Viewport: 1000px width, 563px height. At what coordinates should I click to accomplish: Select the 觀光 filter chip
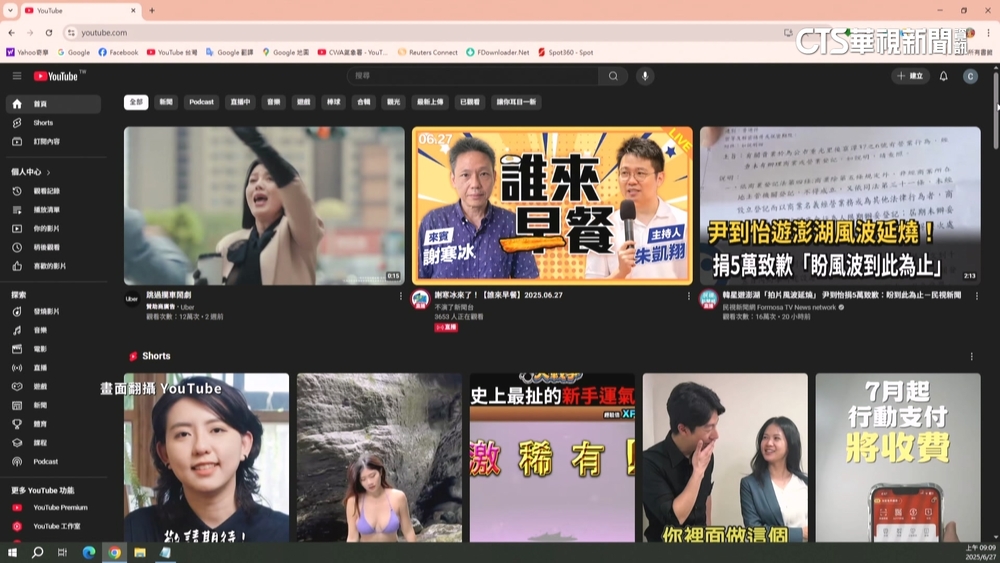click(x=393, y=102)
